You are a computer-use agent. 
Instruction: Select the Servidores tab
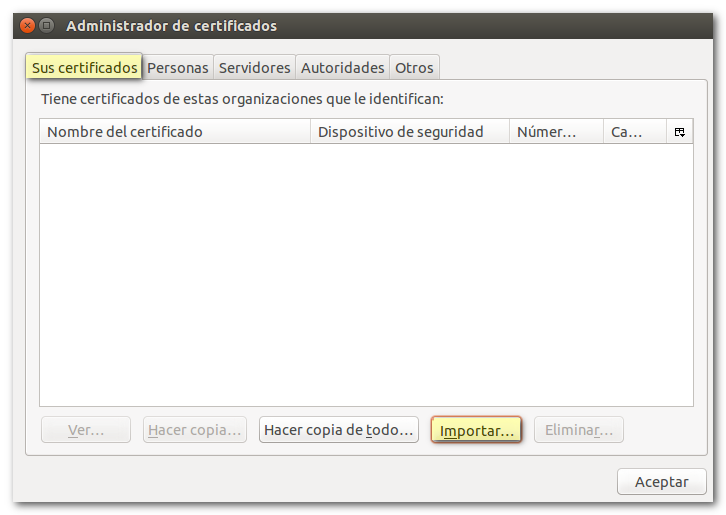(x=254, y=68)
